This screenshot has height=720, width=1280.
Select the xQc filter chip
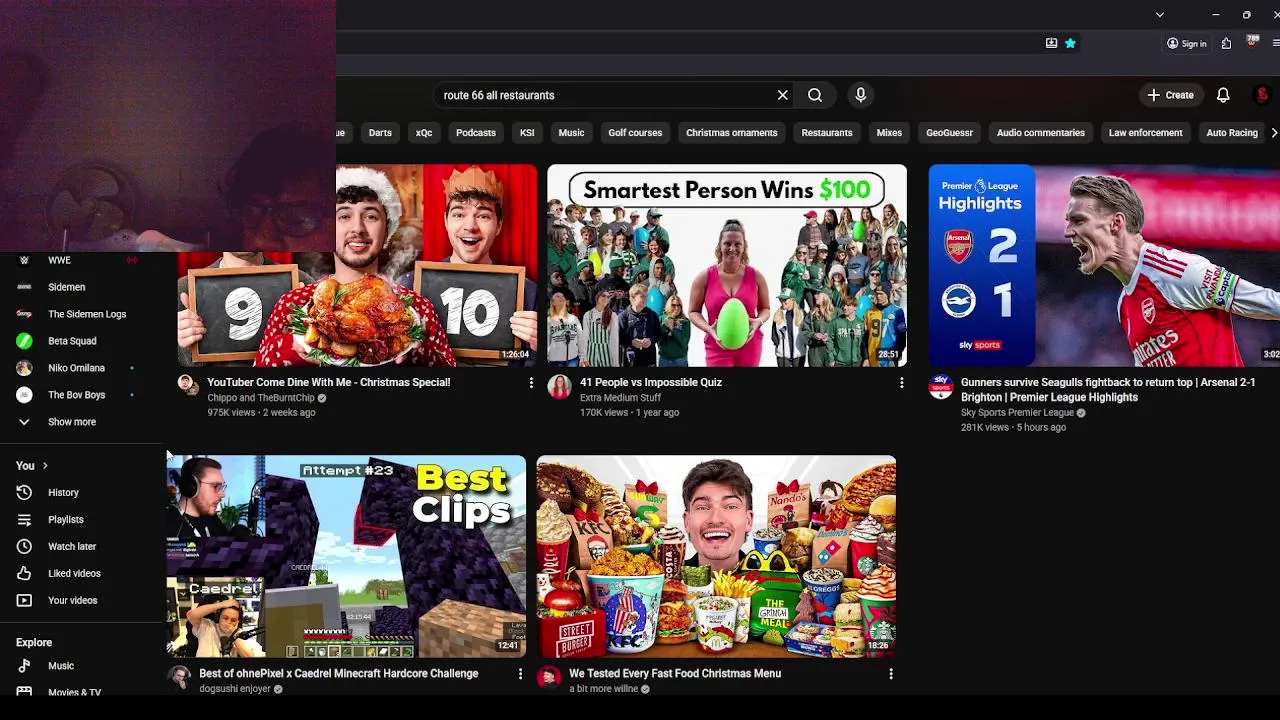click(x=424, y=132)
